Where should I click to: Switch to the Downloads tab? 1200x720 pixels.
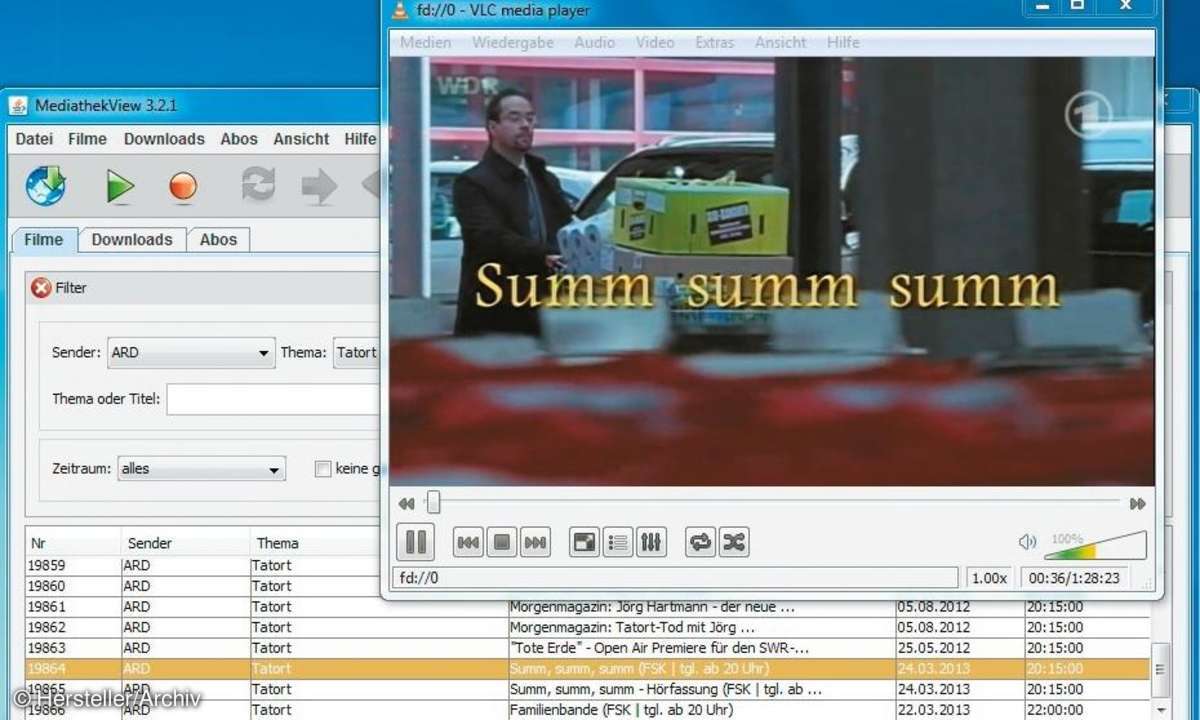(132, 240)
